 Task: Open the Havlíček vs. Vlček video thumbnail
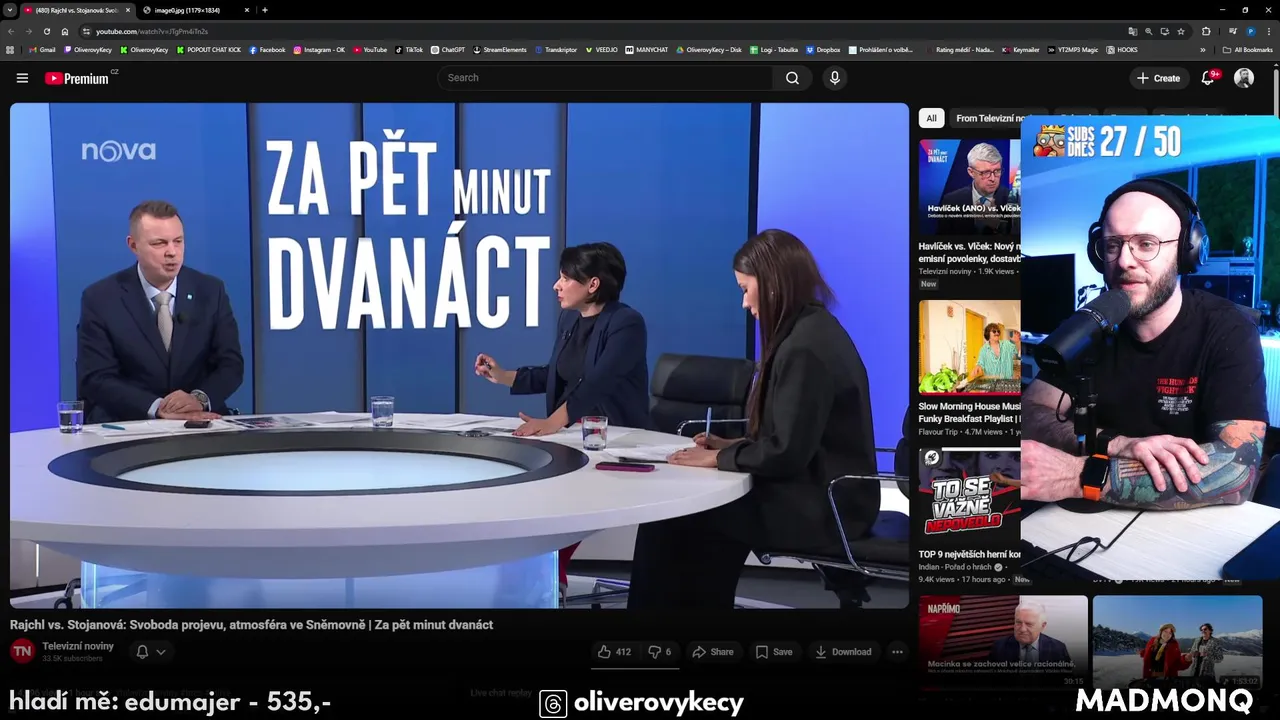[x=969, y=186]
